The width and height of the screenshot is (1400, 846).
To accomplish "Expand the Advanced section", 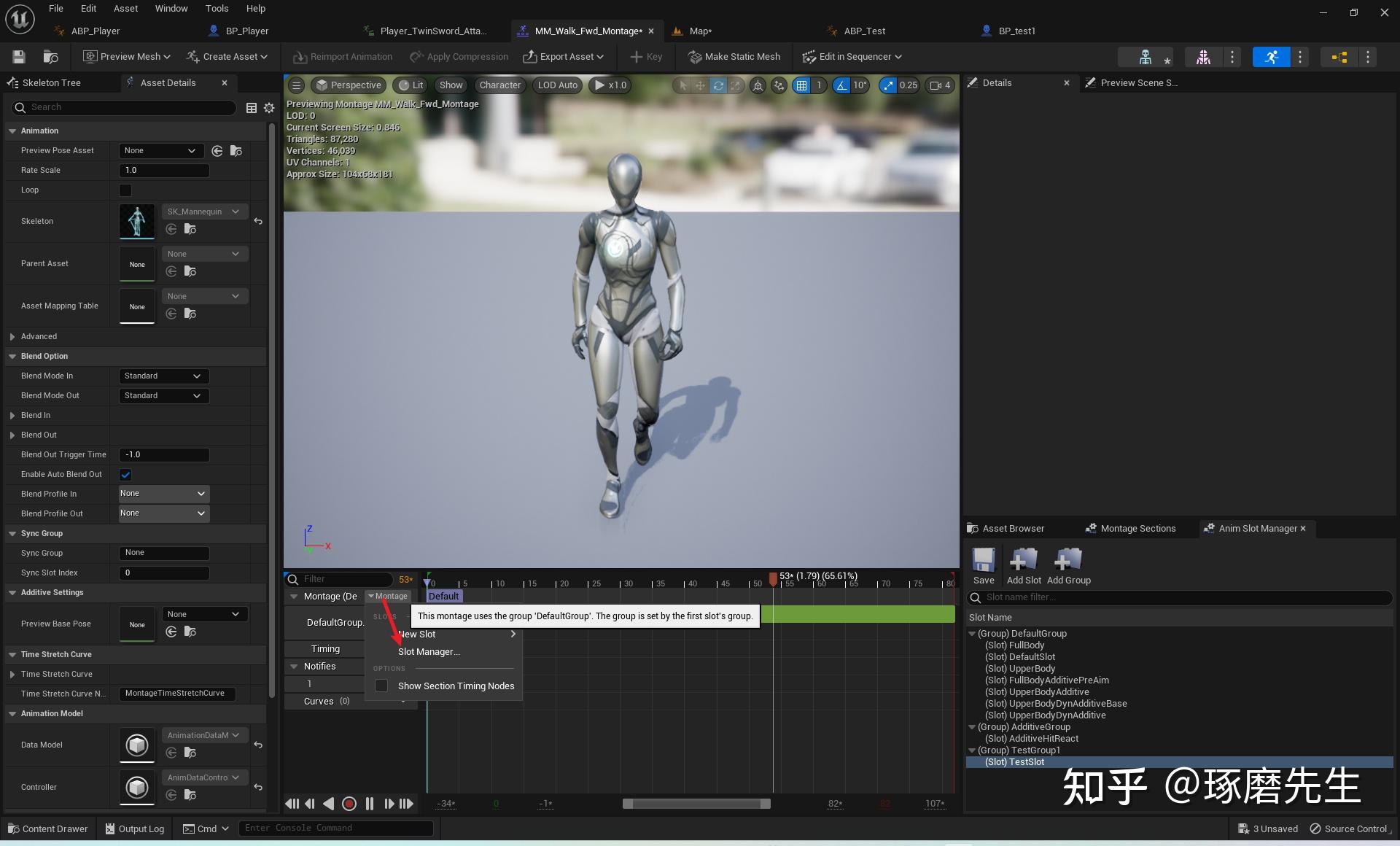I will point(12,337).
